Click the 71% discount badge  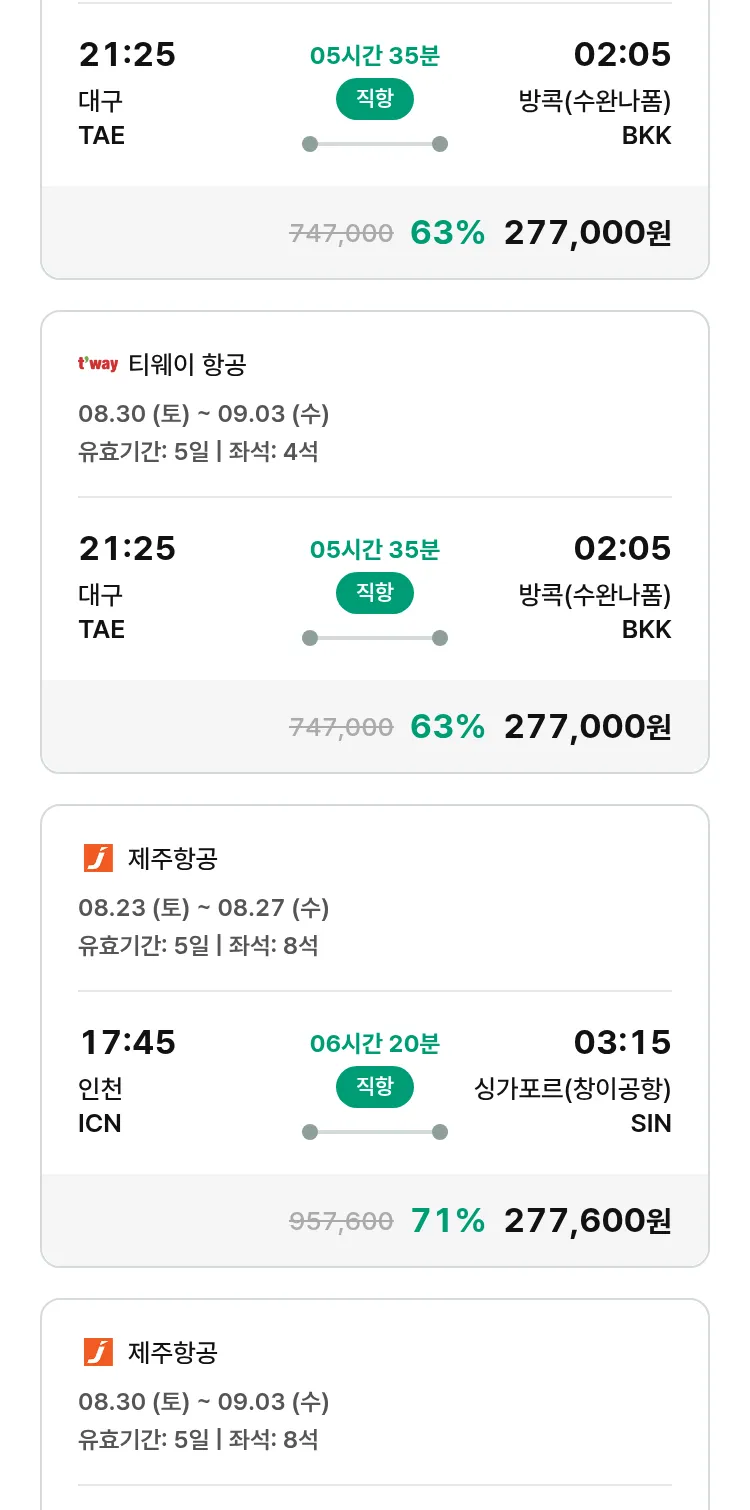coord(447,1220)
